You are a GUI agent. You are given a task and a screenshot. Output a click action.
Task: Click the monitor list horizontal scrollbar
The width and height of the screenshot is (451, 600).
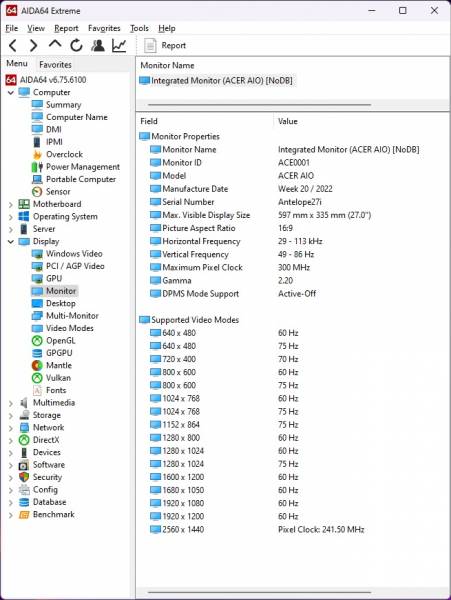tap(259, 104)
